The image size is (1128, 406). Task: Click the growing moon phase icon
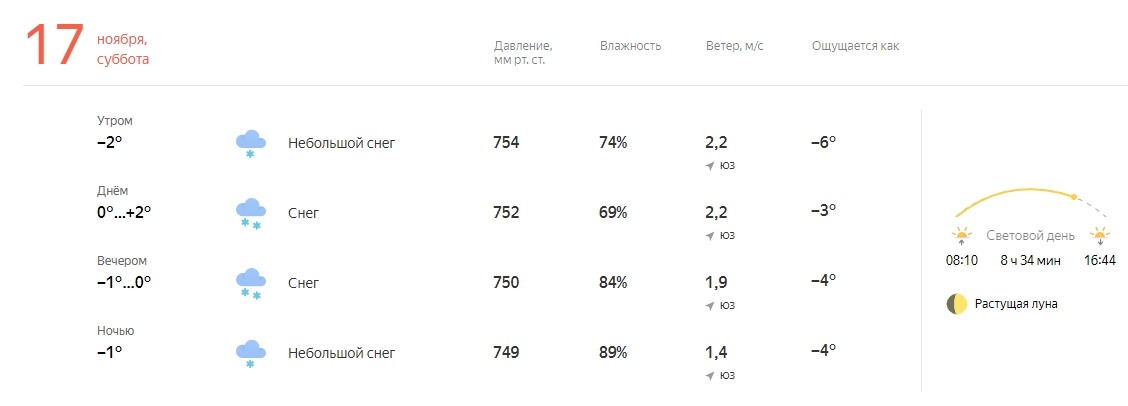tap(957, 304)
